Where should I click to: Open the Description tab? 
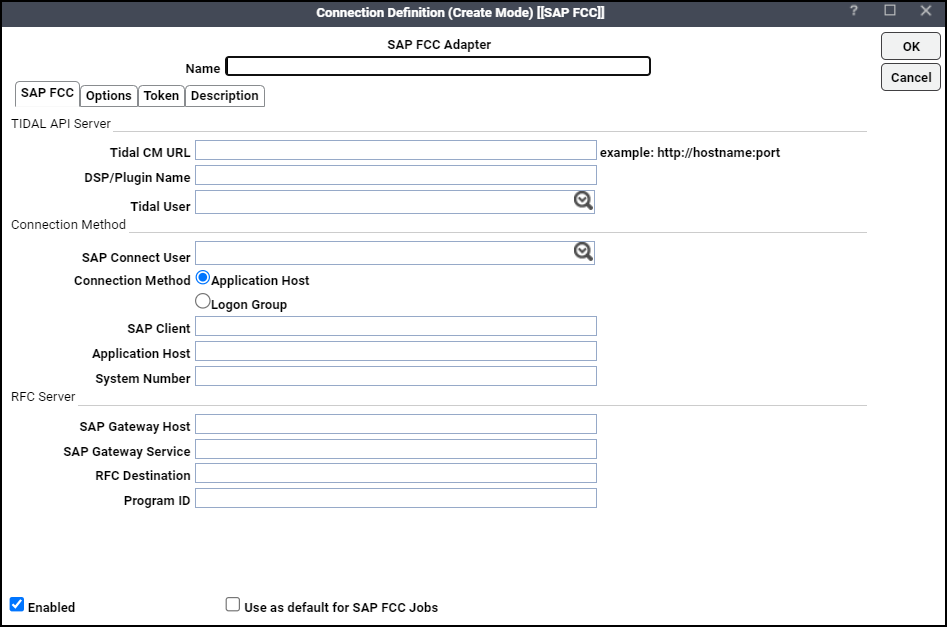225,95
